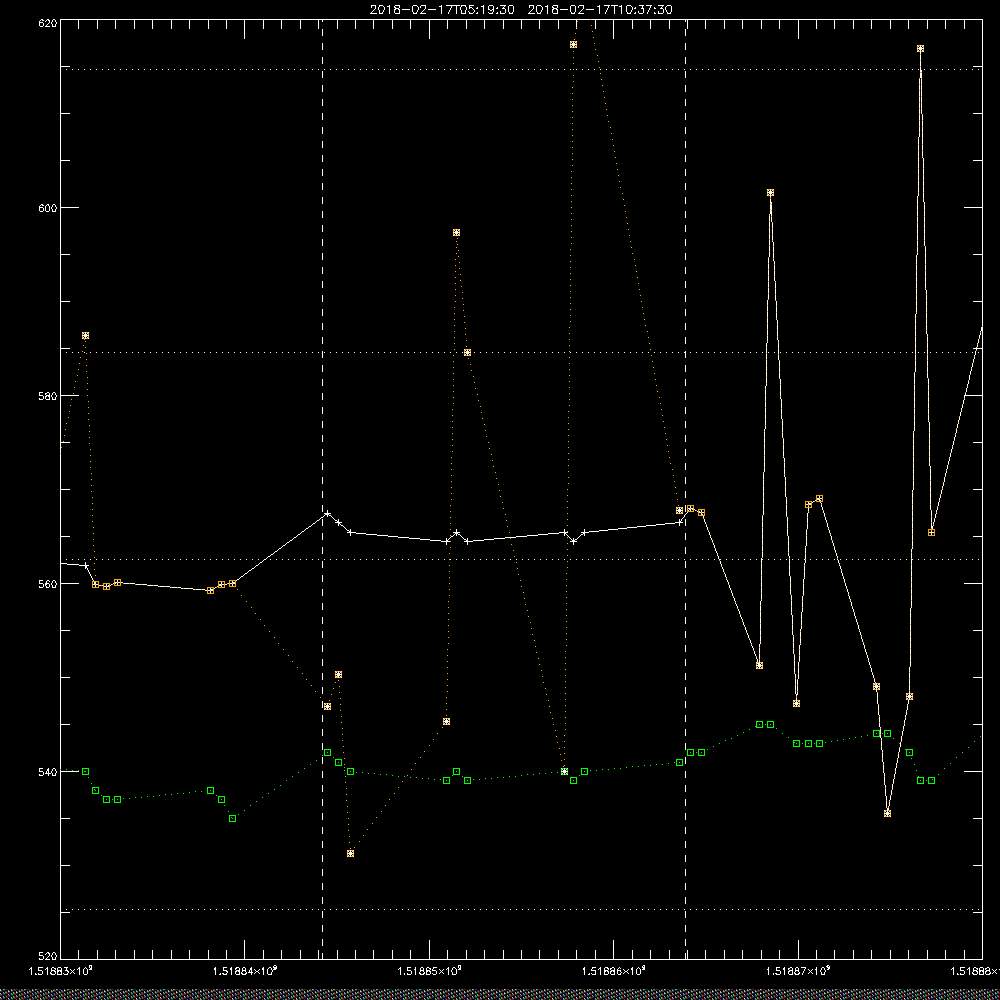Viewport: 1000px width, 1000px height.
Task: Pick the orange marker peaking just above 600
Action: pyautogui.click(x=770, y=193)
